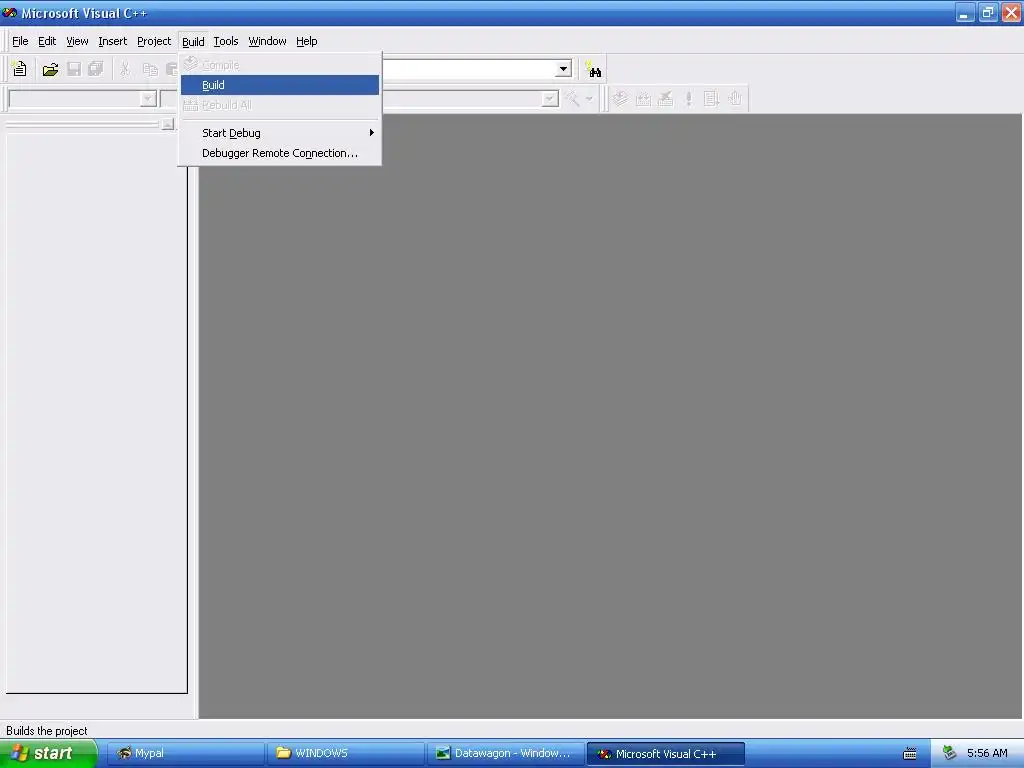This screenshot has width=1024, height=768.
Task: Click the Copy toolbar icon
Action: click(x=150, y=69)
